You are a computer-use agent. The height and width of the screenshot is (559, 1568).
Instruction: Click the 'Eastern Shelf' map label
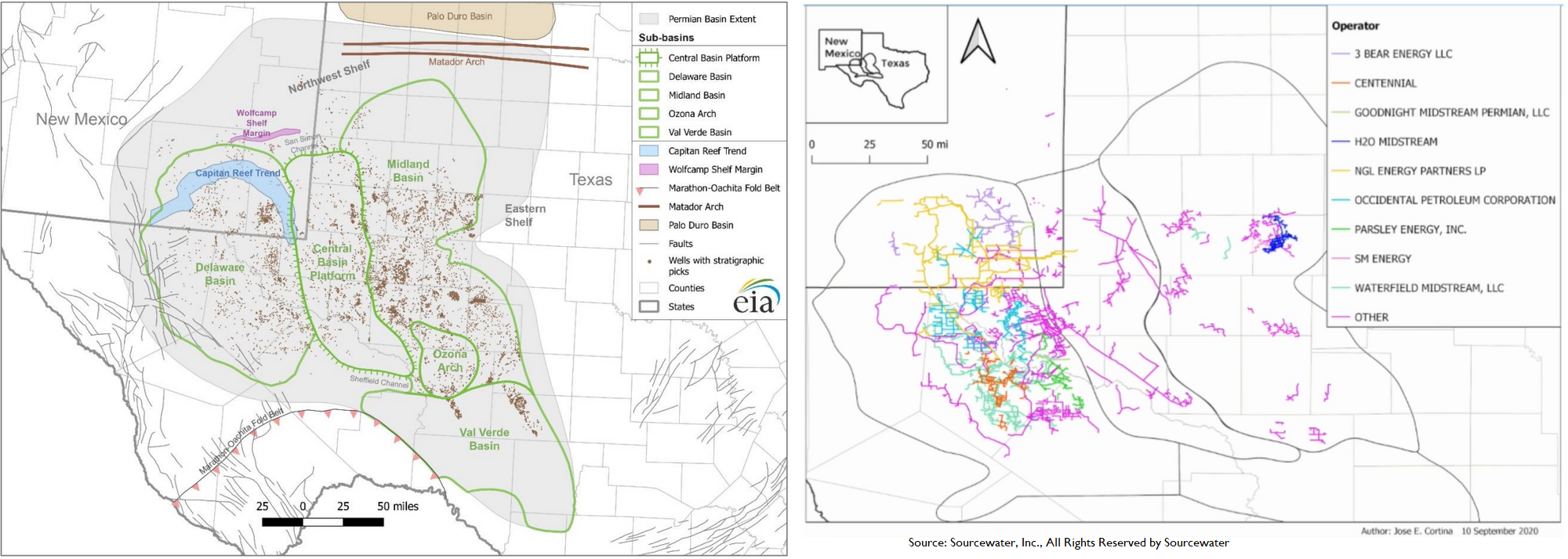pos(524,216)
